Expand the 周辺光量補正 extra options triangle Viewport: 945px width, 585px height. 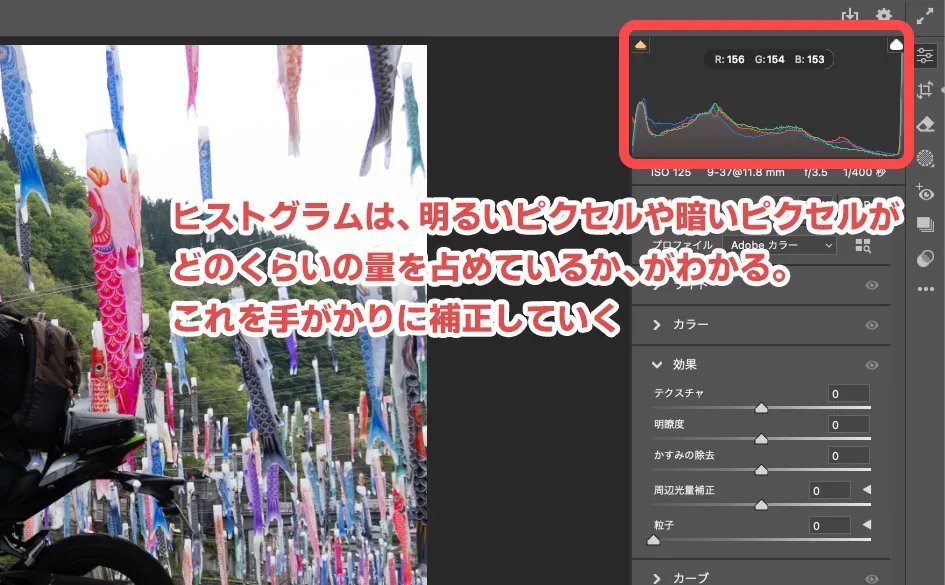(866, 490)
